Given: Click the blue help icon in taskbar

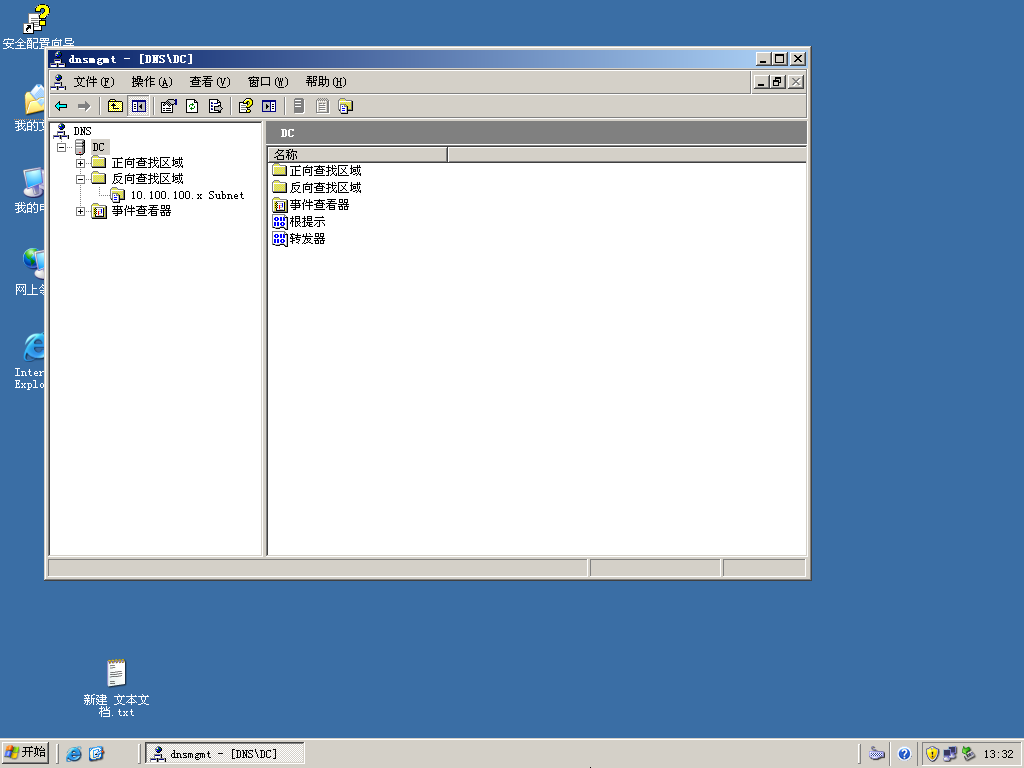Looking at the screenshot, I should (x=904, y=754).
